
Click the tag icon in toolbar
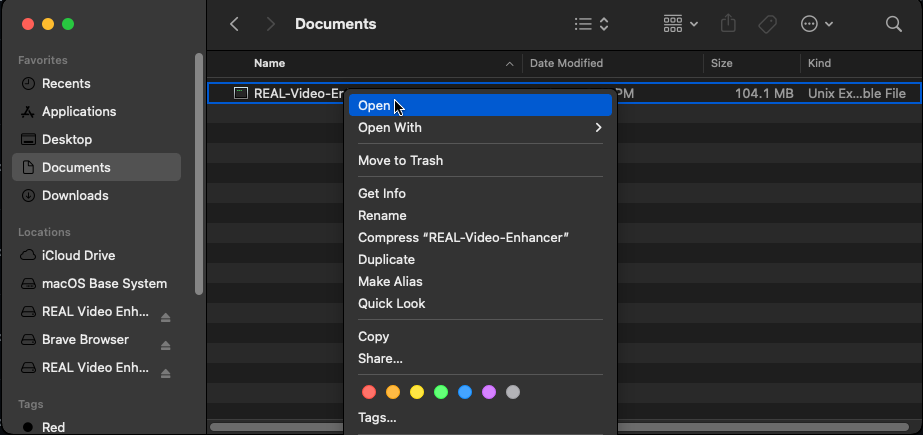(x=767, y=24)
